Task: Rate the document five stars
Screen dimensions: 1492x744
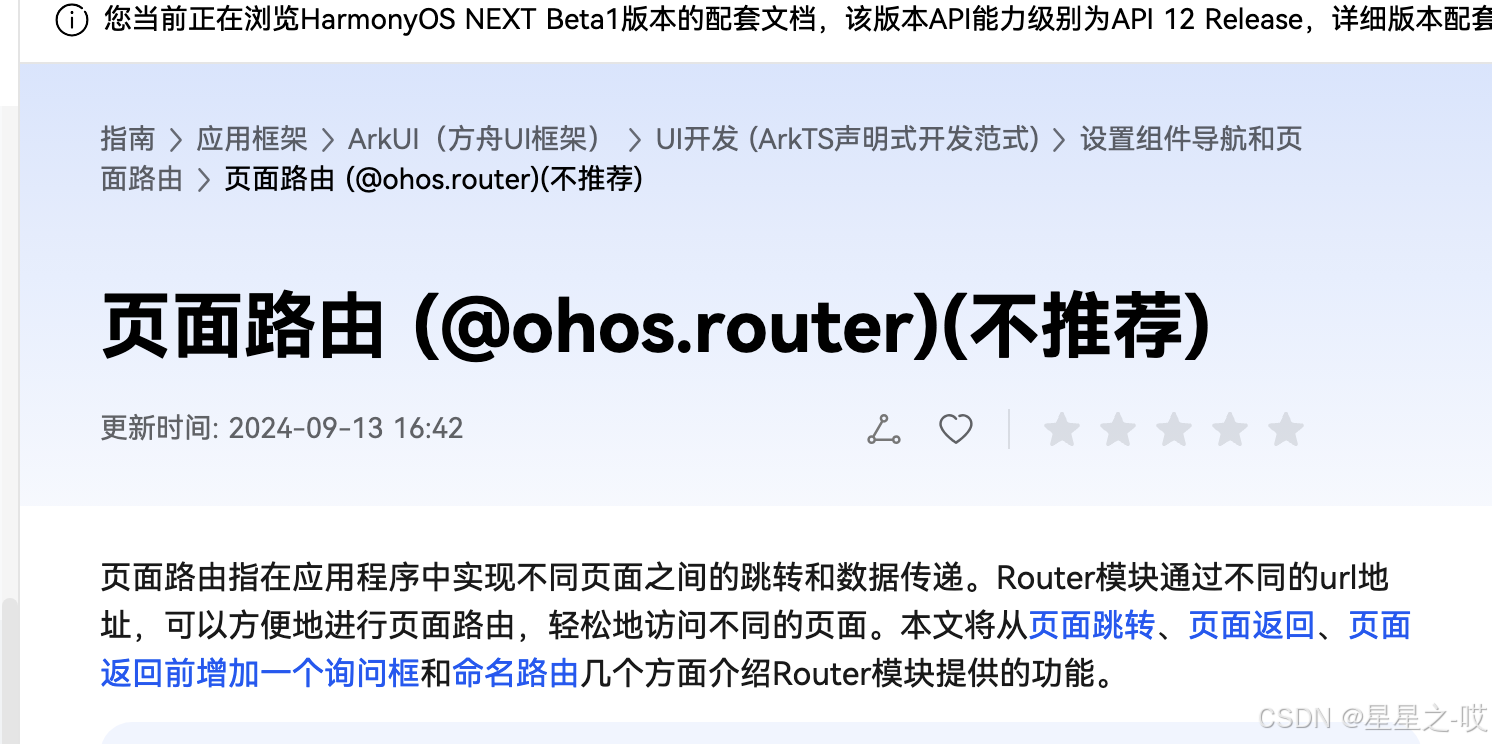Action: [1286, 430]
